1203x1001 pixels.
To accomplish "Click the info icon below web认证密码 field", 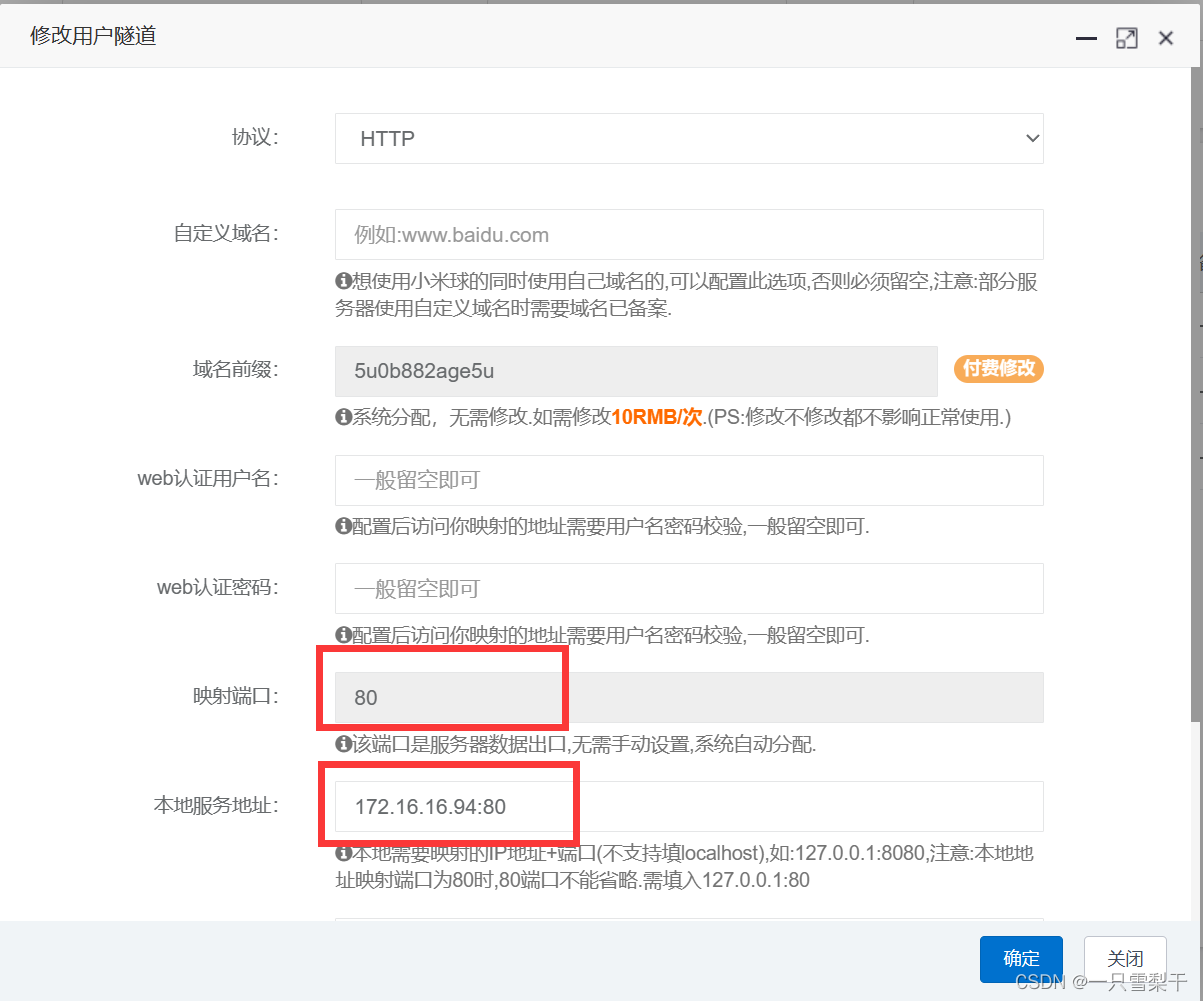I will [342, 635].
